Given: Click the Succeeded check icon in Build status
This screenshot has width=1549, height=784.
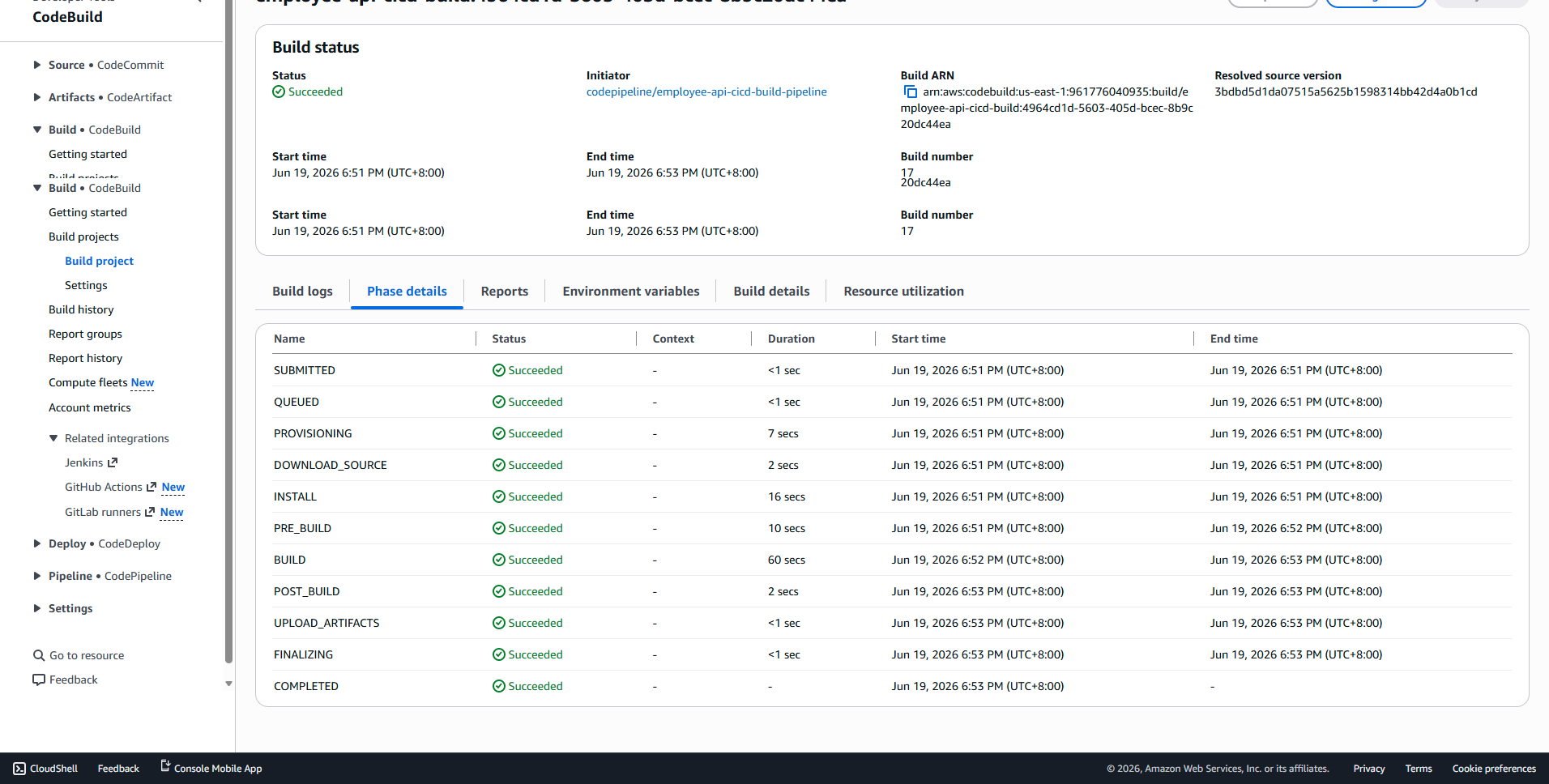Looking at the screenshot, I should tap(279, 92).
